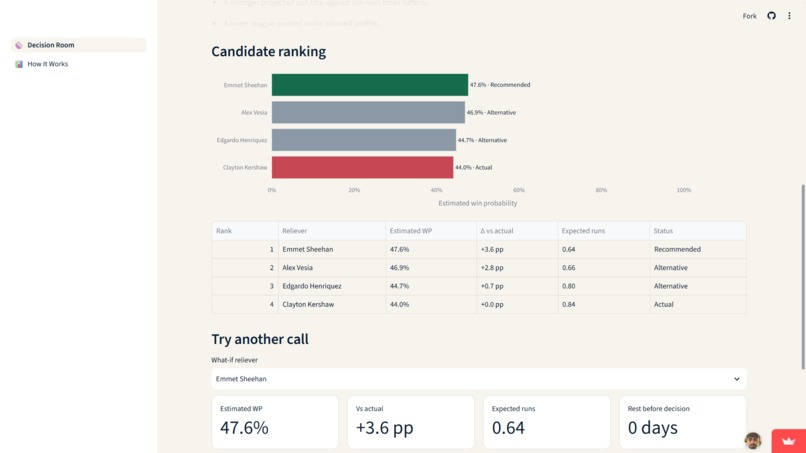Click the +3.6 pp table cell
Screen dimensions: 806x453
click(x=517, y=249)
